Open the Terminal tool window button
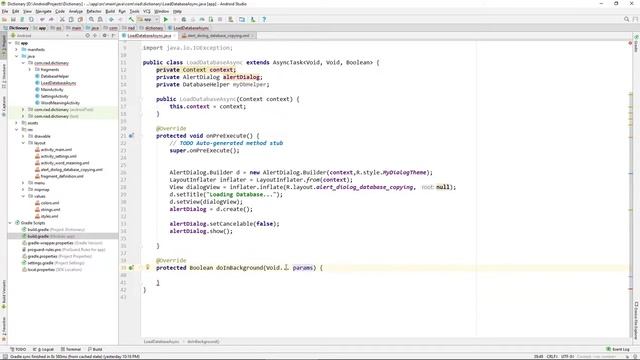 [71, 349]
